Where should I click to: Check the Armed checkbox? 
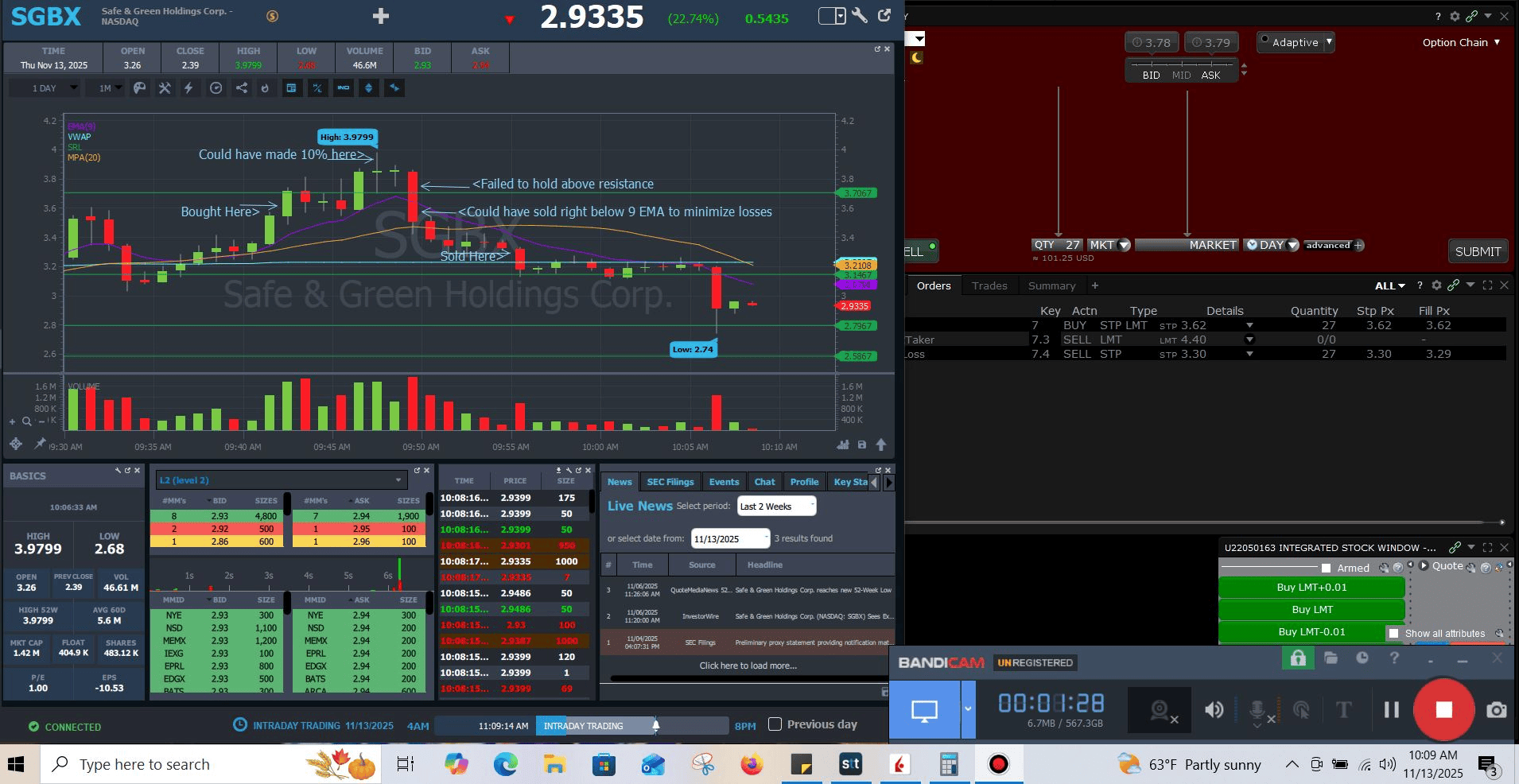coord(1326,568)
